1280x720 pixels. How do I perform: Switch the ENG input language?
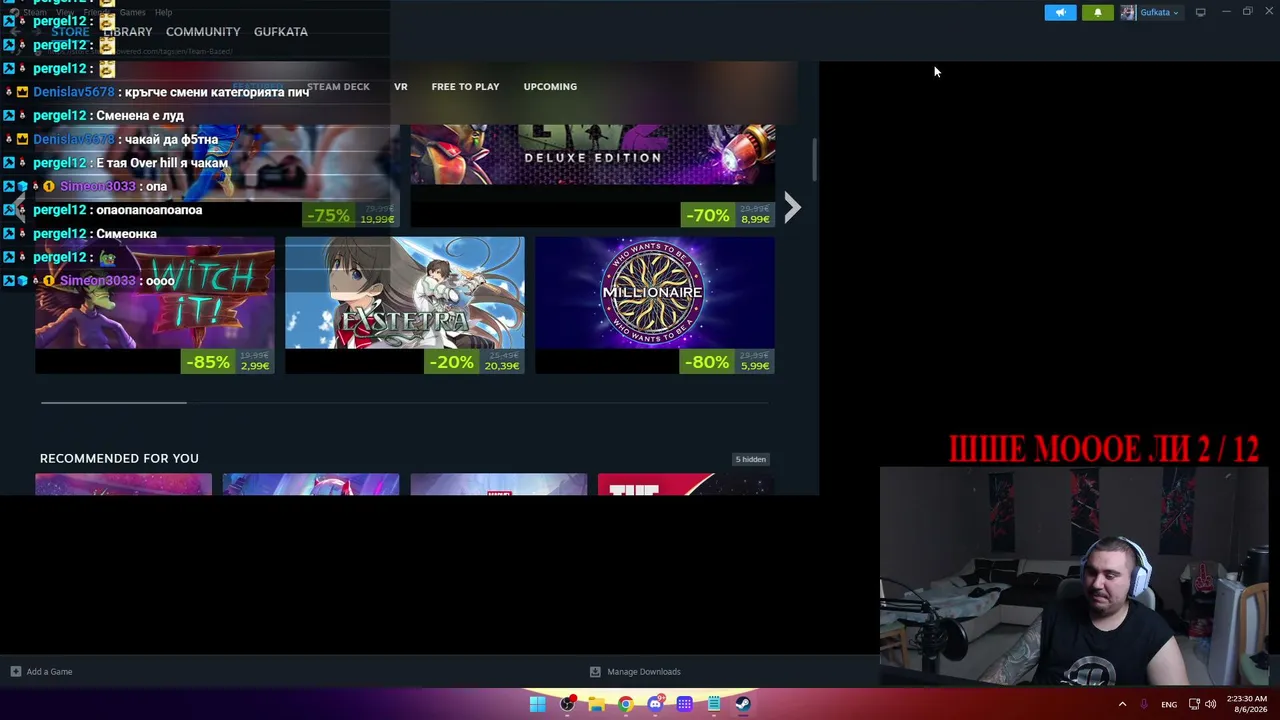click(x=1169, y=705)
